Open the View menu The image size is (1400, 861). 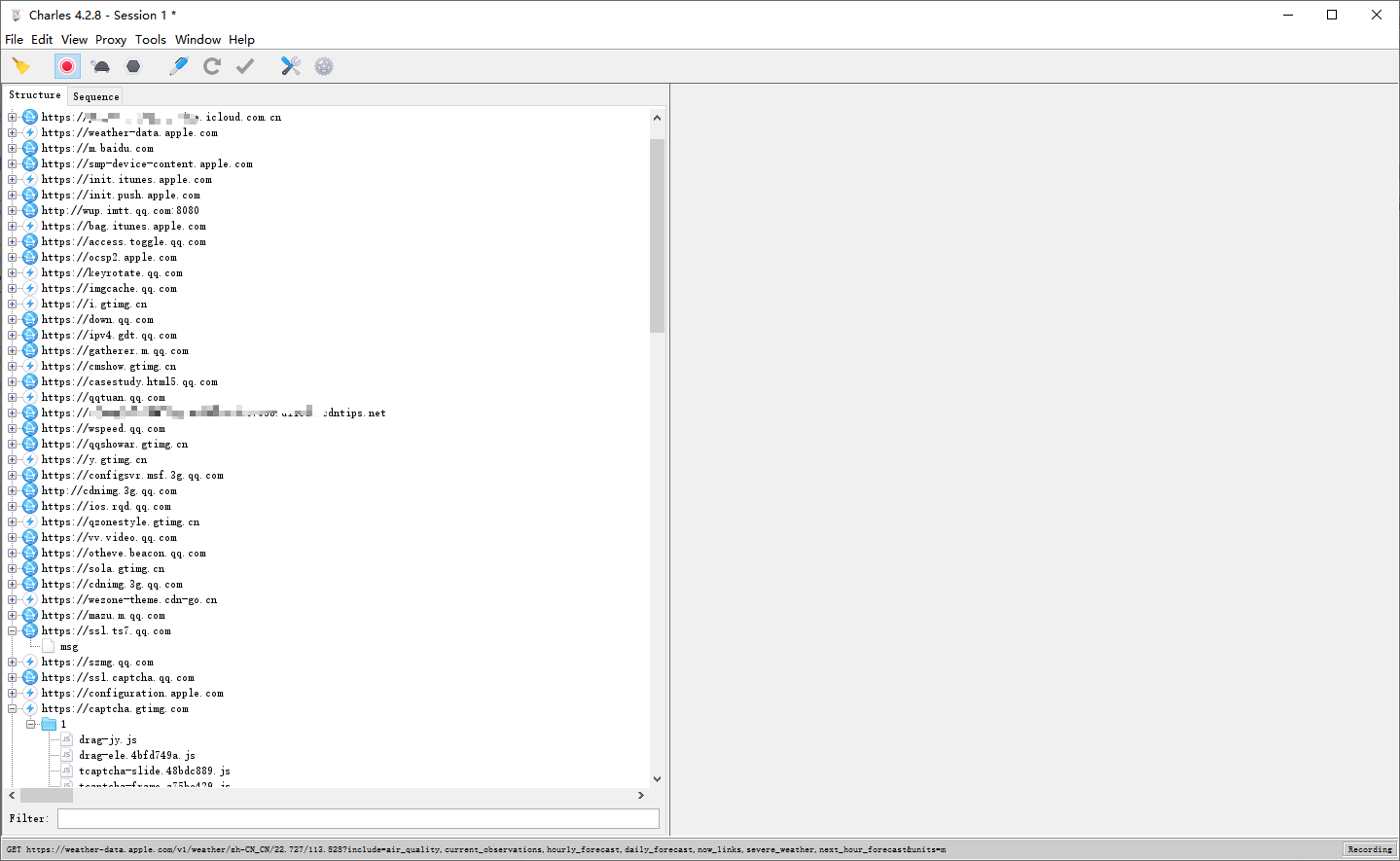(x=74, y=40)
